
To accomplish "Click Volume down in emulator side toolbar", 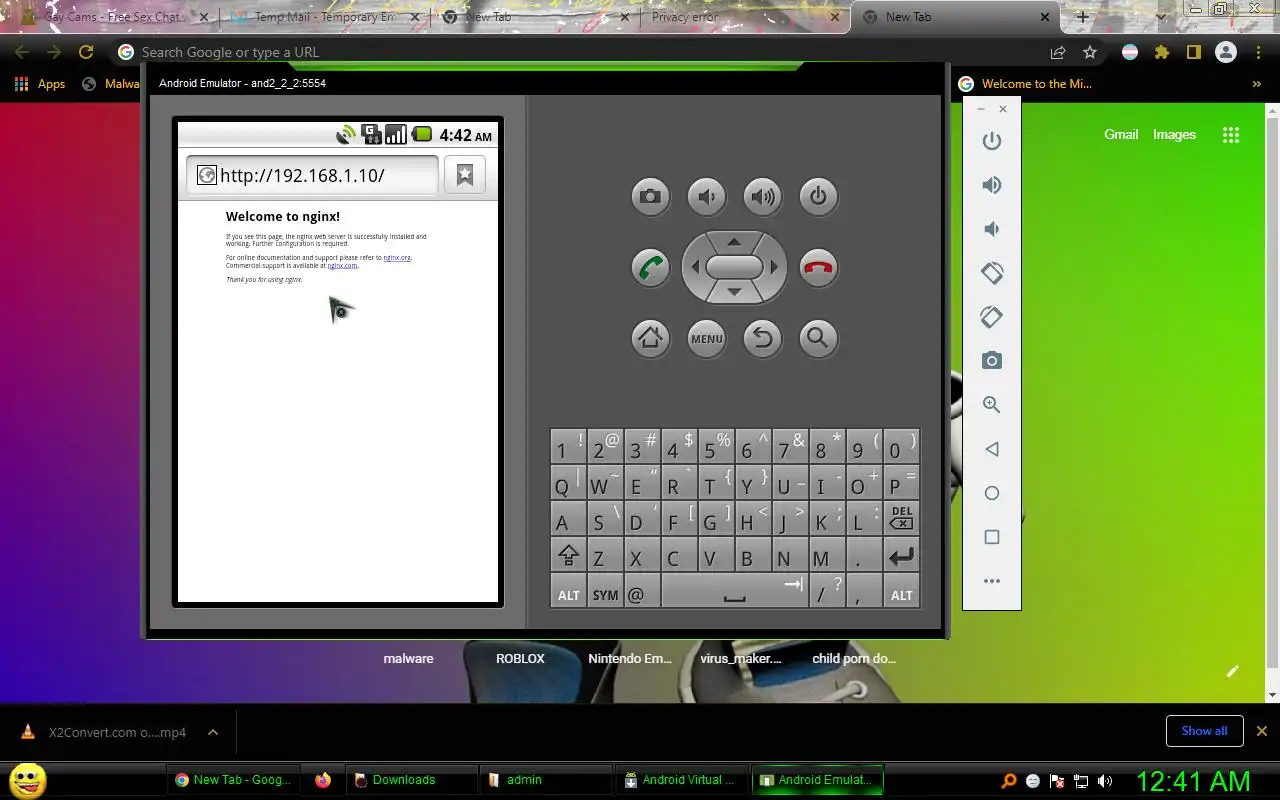I will [992, 229].
